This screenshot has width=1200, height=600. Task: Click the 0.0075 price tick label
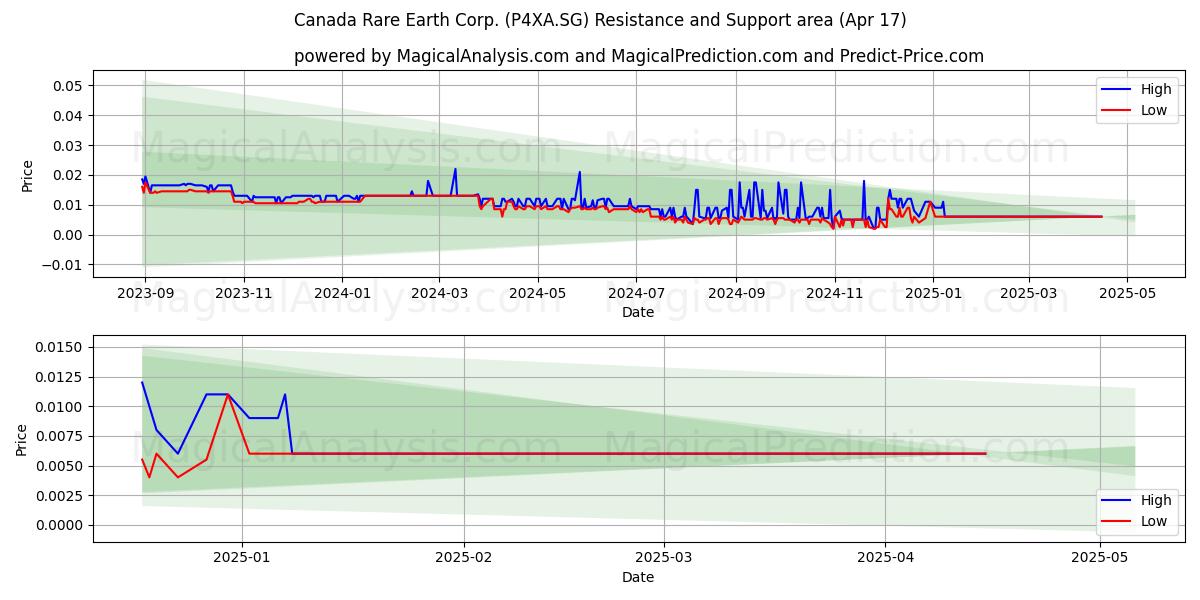coord(61,436)
